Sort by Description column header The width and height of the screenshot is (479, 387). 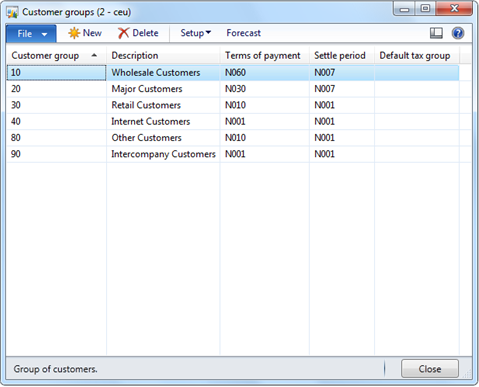point(163,55)
